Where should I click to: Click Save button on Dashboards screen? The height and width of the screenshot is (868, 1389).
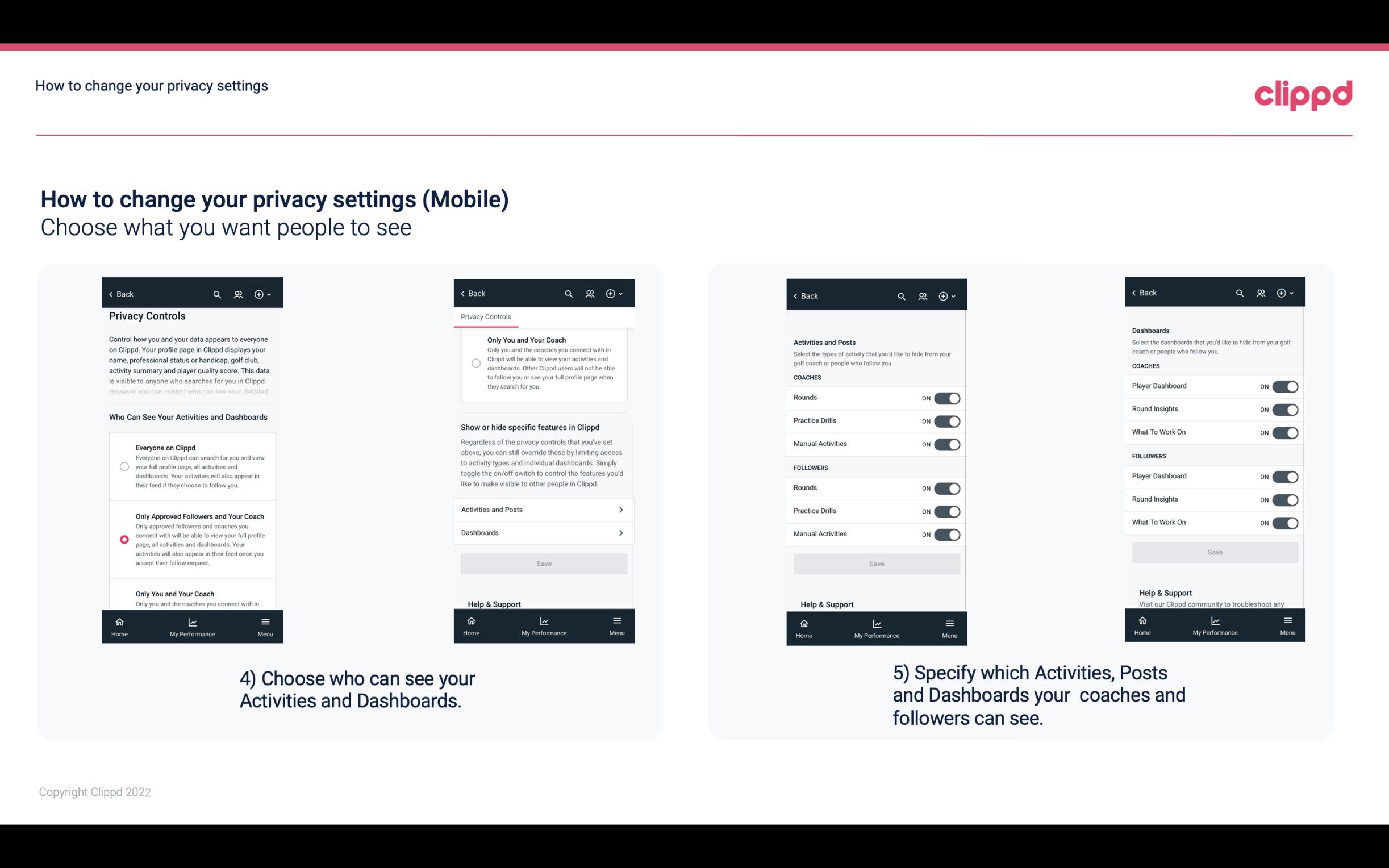[x=1214, y=551]
